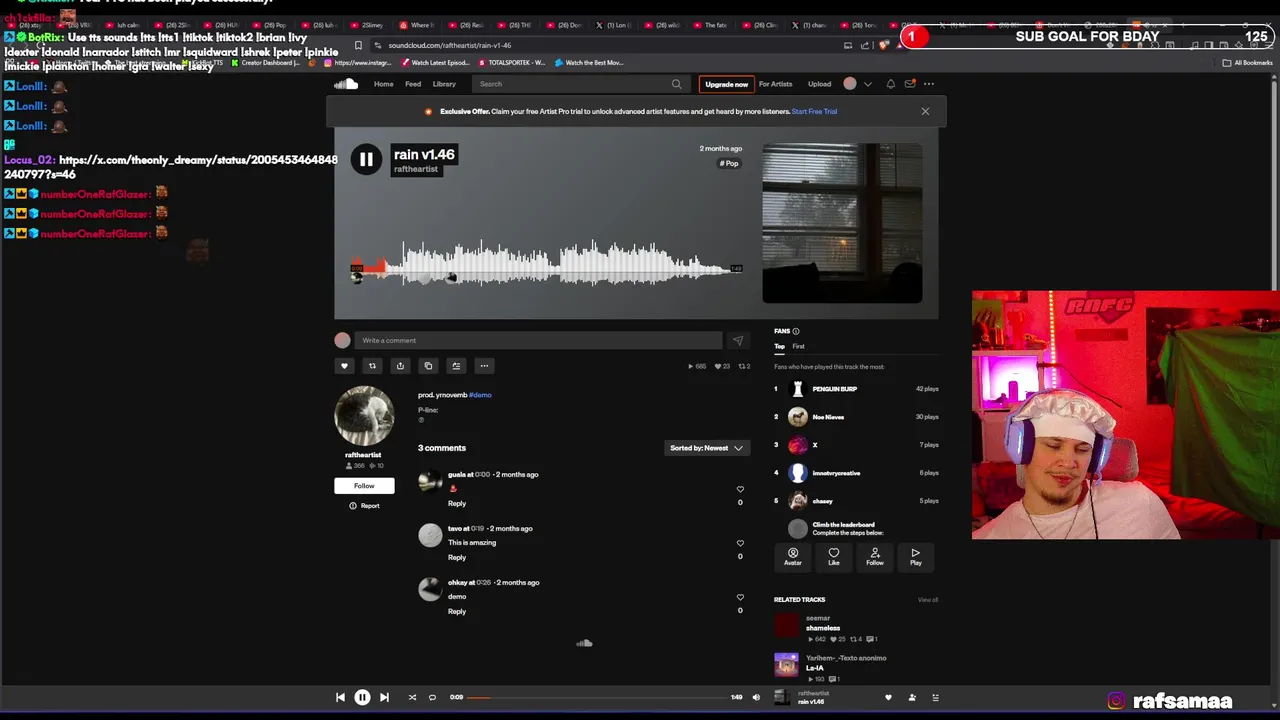Screen dimensions: 1280x720
Task: Click the Upgrade now button
Action: [726, 84]
